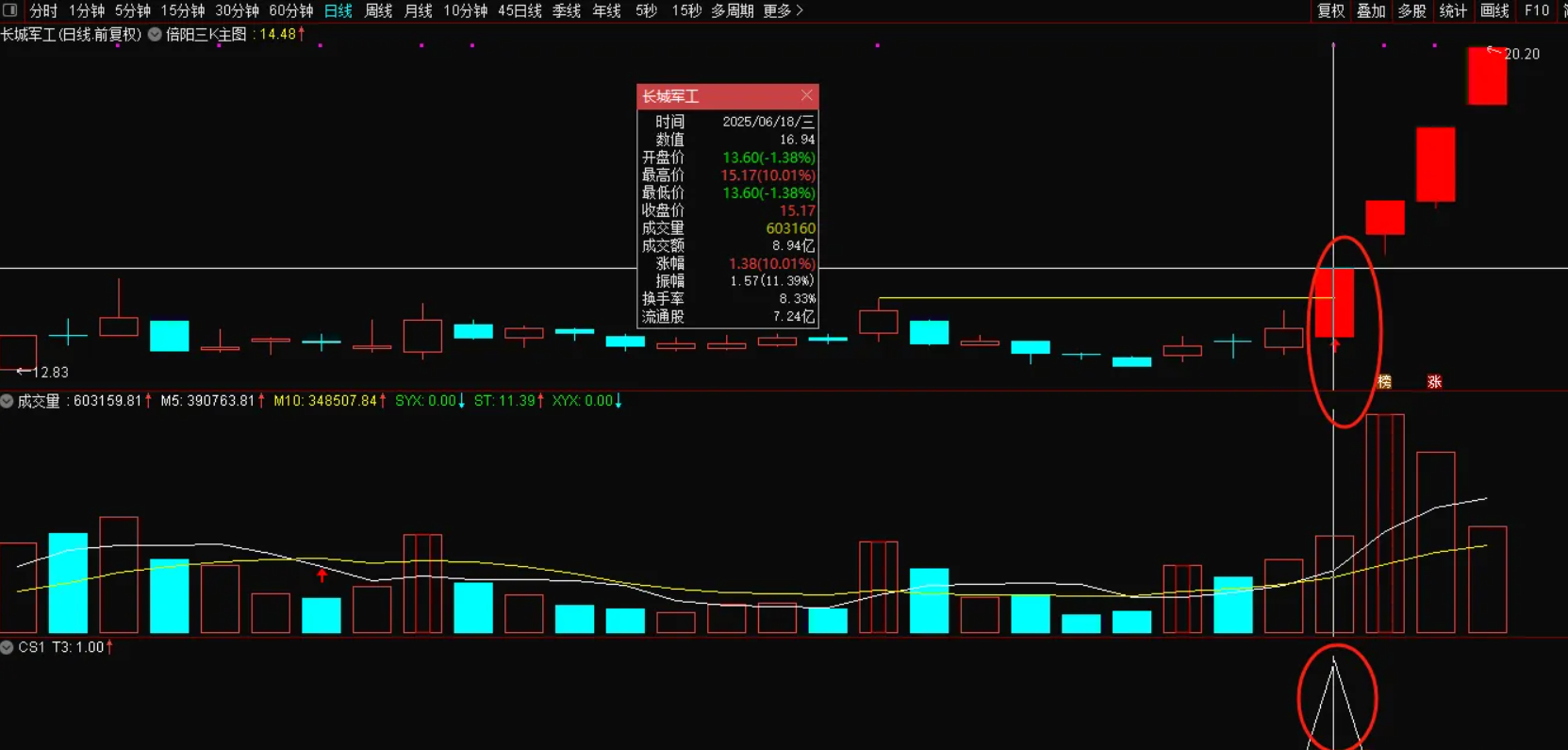Click the 涨 limit-up marker icon
Screen dimensions: 1568x750
click(x=1434, y=382)
